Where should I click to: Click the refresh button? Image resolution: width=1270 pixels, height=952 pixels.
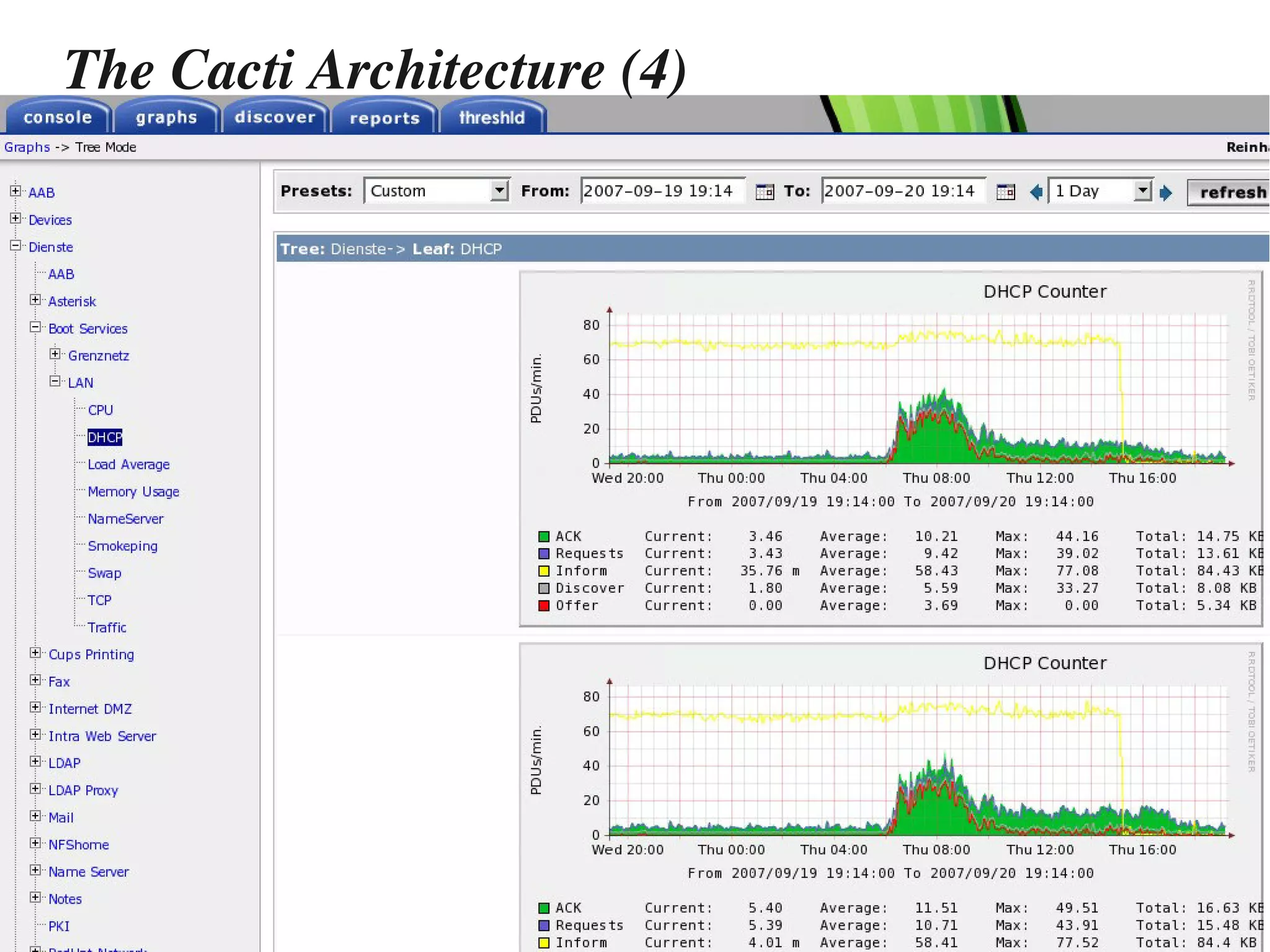tap(1229, 192)
